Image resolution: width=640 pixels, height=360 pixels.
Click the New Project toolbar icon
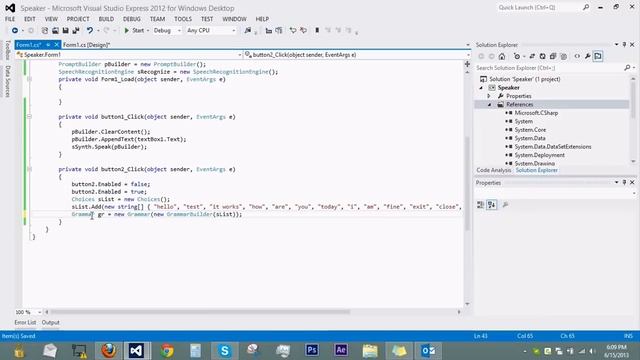point(44,31)
